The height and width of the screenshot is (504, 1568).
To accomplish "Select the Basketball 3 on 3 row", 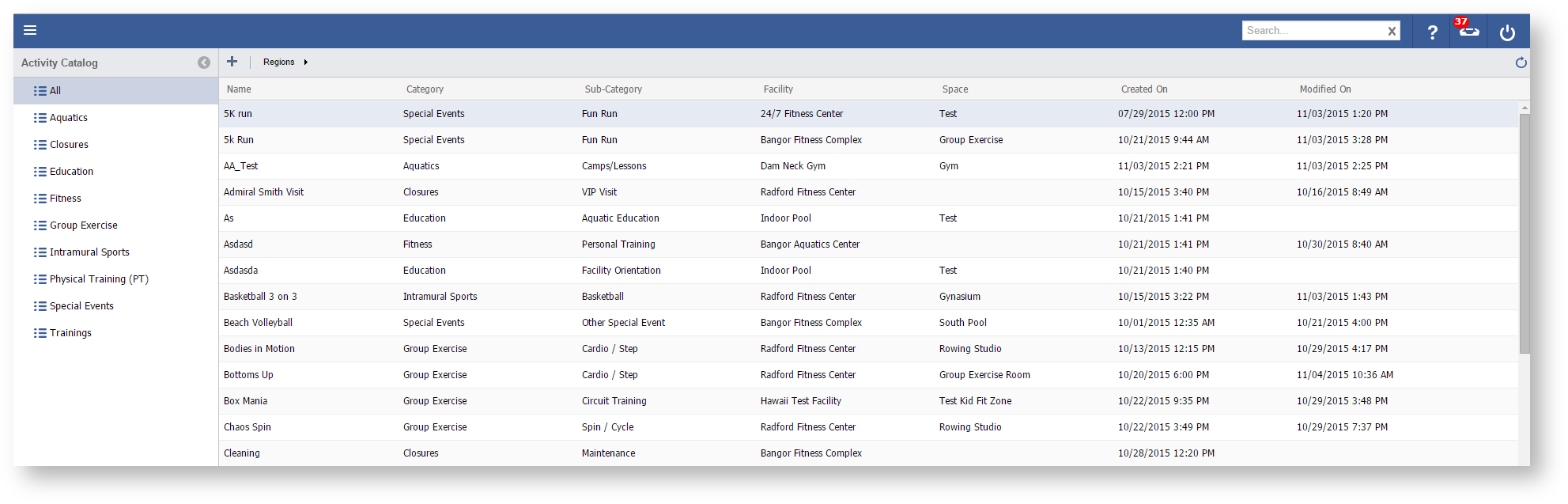I will (260, 297).
